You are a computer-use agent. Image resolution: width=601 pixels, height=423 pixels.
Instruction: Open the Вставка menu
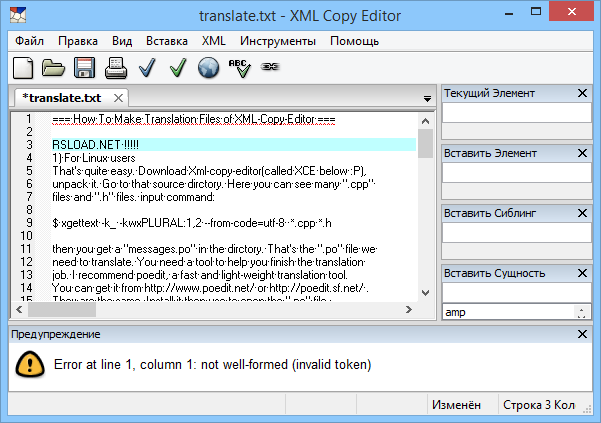point(167,41)
